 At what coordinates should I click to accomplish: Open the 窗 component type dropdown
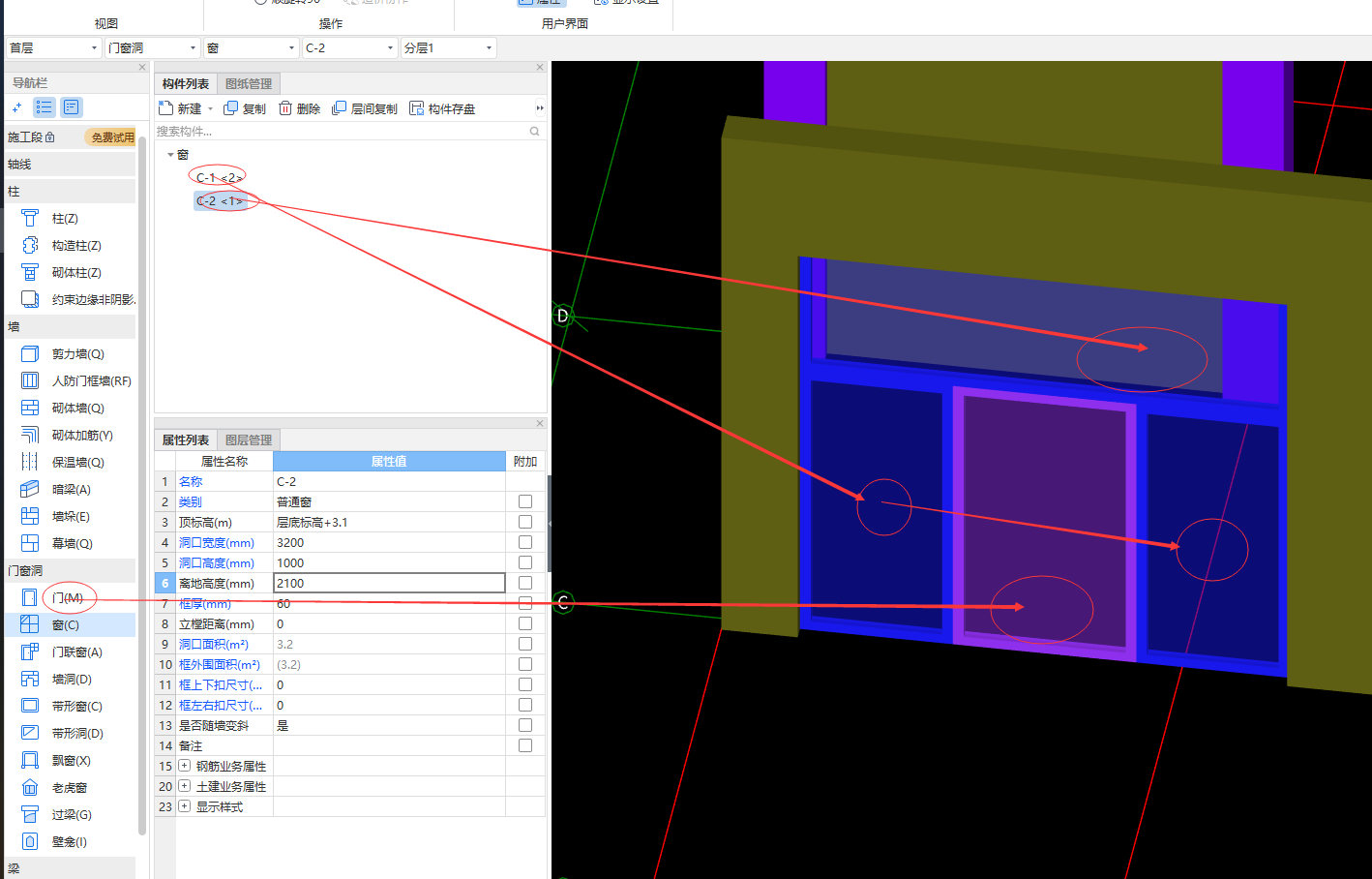(252, 47)
